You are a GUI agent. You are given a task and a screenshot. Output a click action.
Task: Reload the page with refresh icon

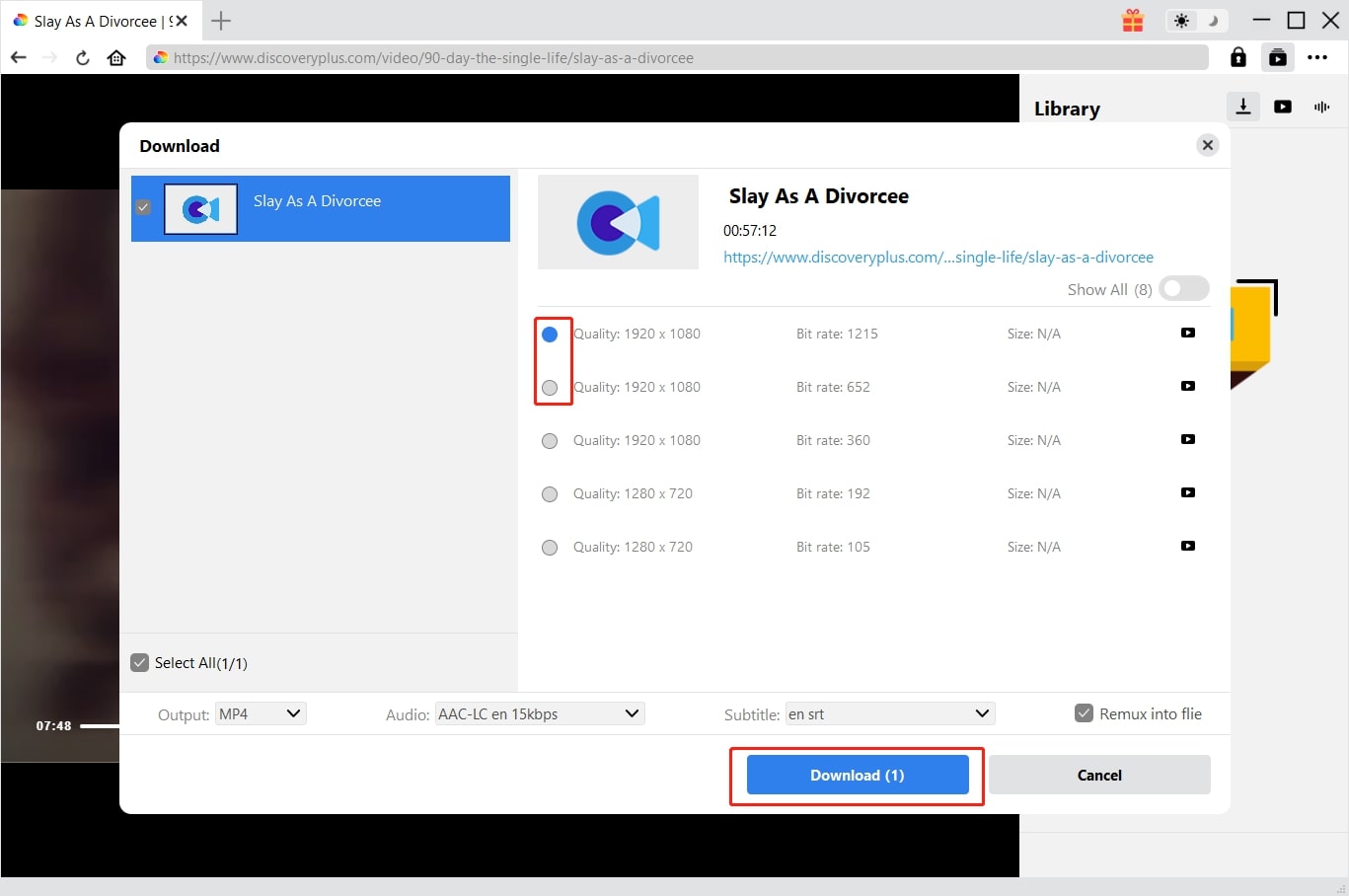pyautogui.click(x=83, y=57)
